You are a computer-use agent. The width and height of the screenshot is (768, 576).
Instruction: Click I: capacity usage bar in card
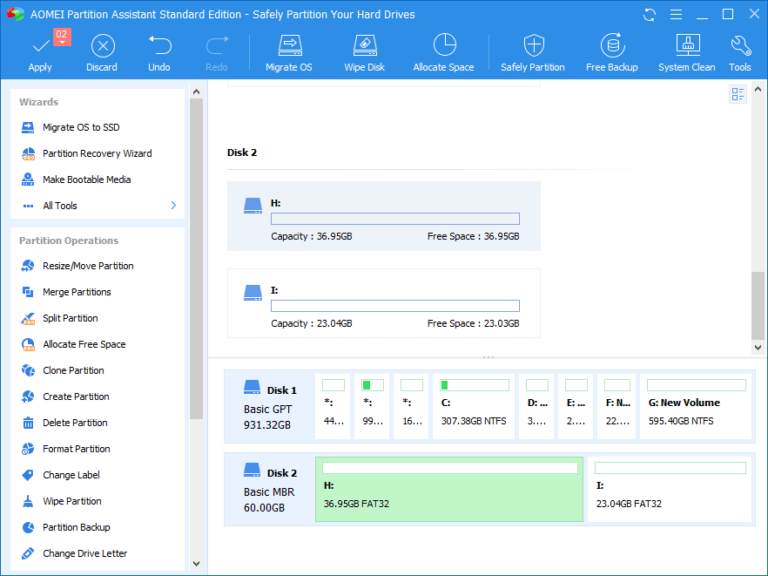395,306
